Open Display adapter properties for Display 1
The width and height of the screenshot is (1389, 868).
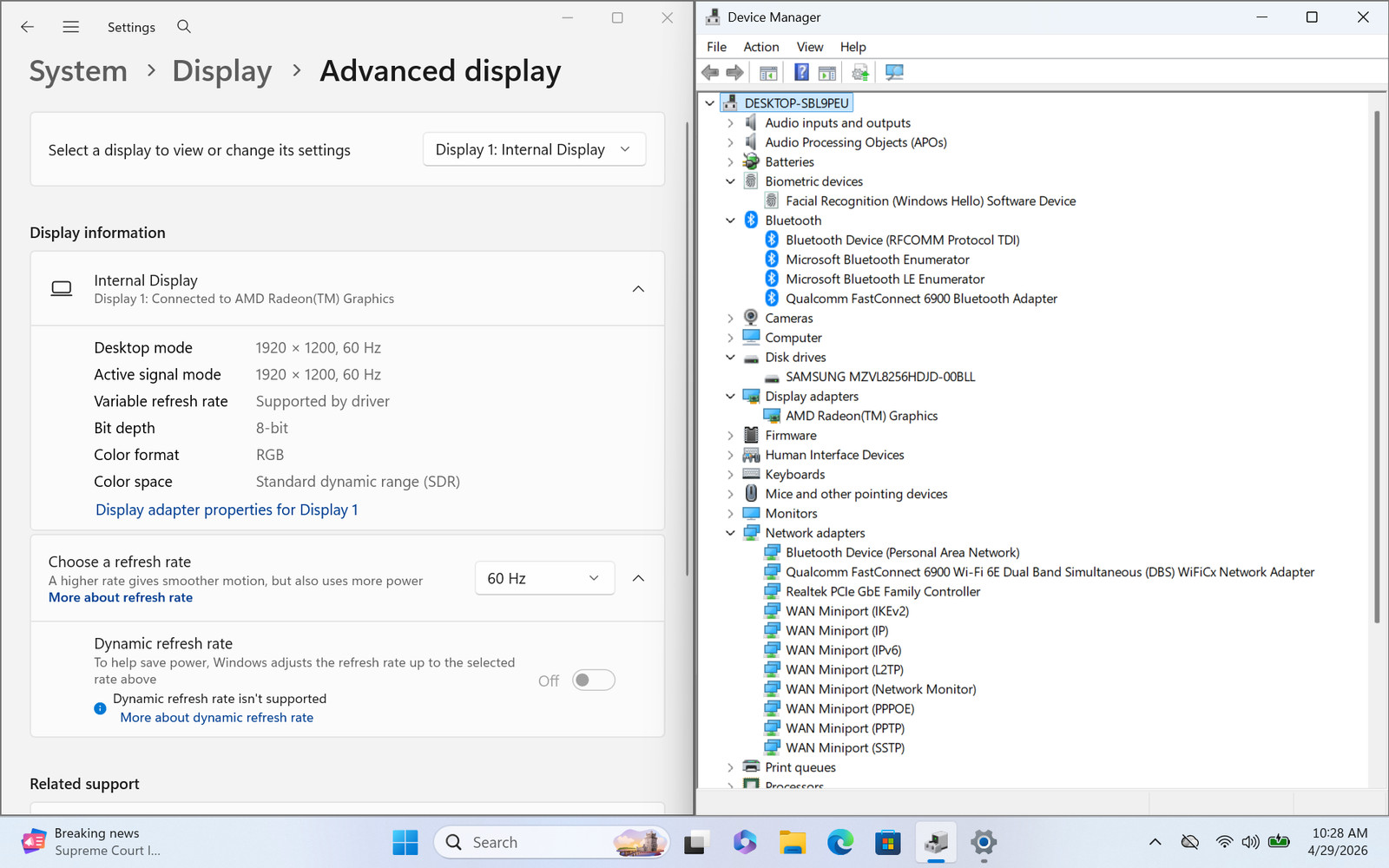tap(227, 510)
